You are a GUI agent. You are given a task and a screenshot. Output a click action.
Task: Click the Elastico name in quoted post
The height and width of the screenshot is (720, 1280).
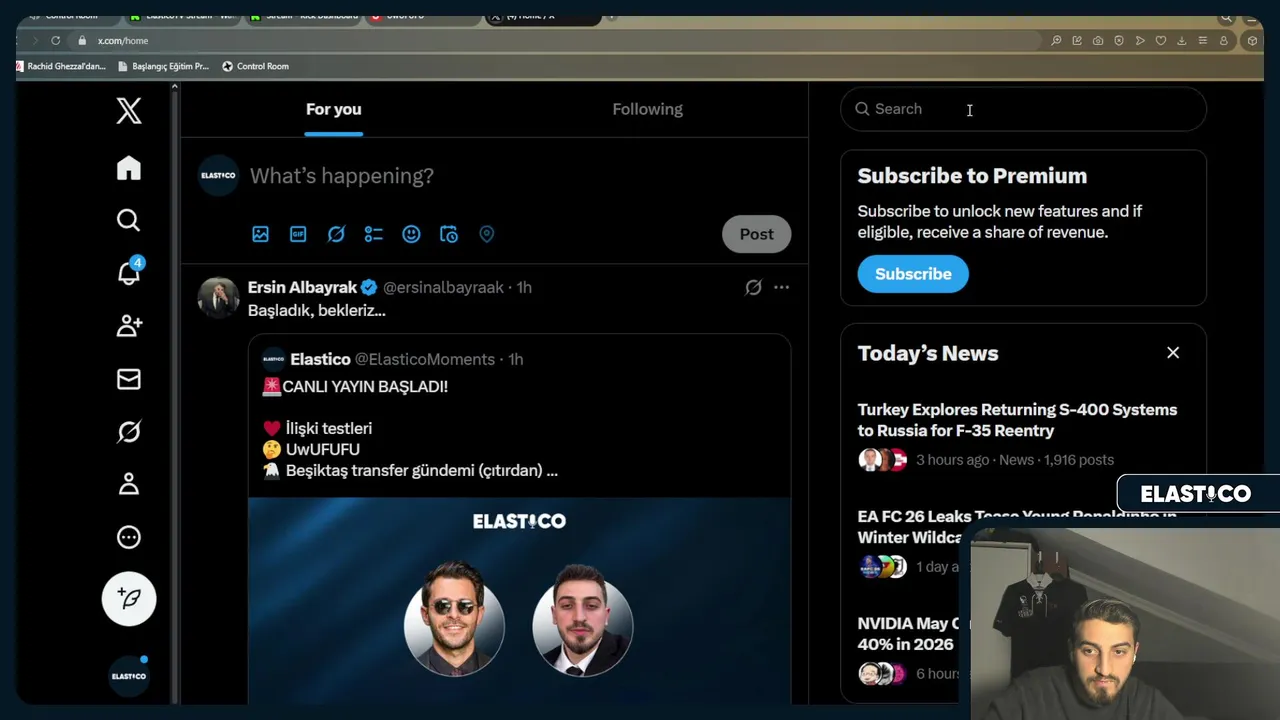pos(320,359)
